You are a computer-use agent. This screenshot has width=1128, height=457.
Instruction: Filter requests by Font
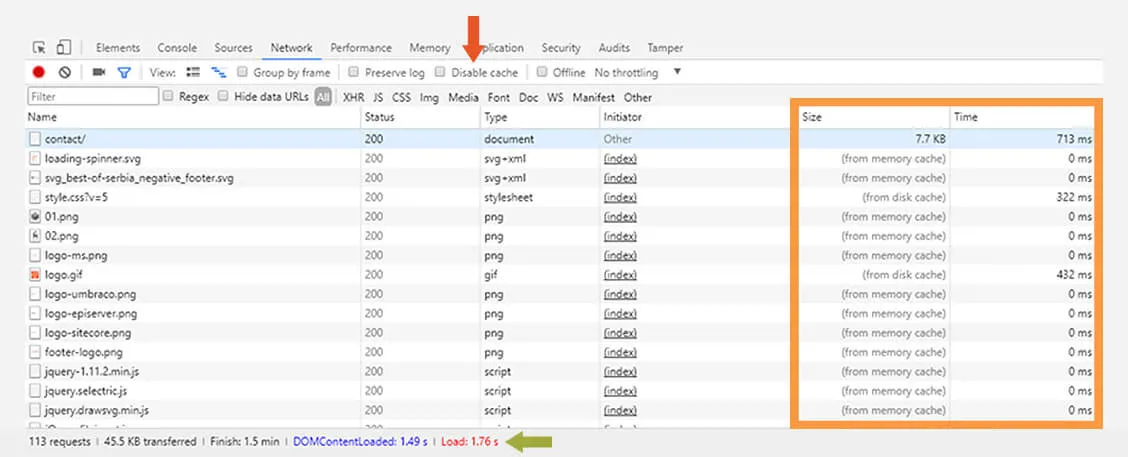click(499, 97)
